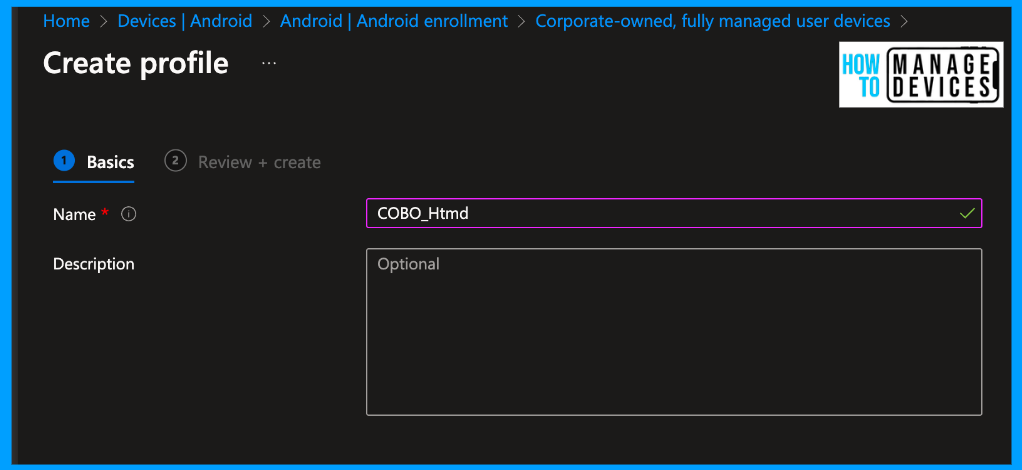Click the Name field containing COBO_Htmd
1022x470 pixels.
pos(674,213)
